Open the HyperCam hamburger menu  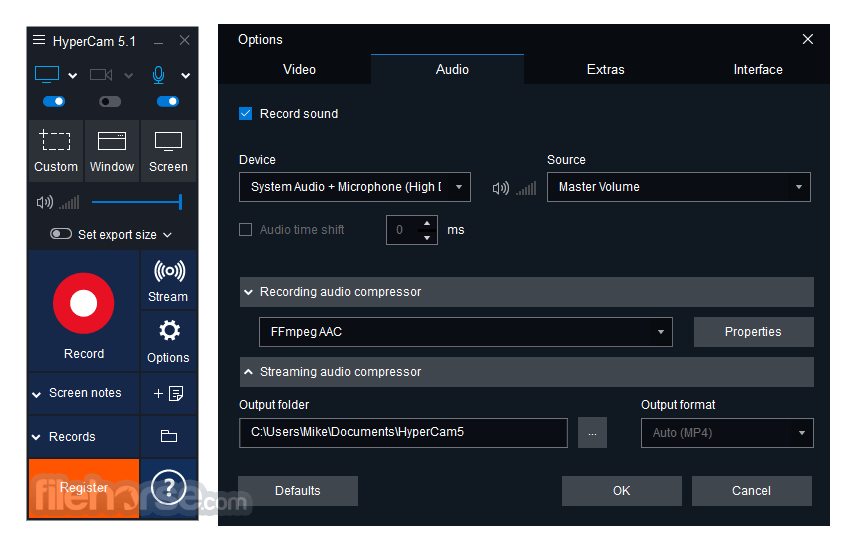39,40
